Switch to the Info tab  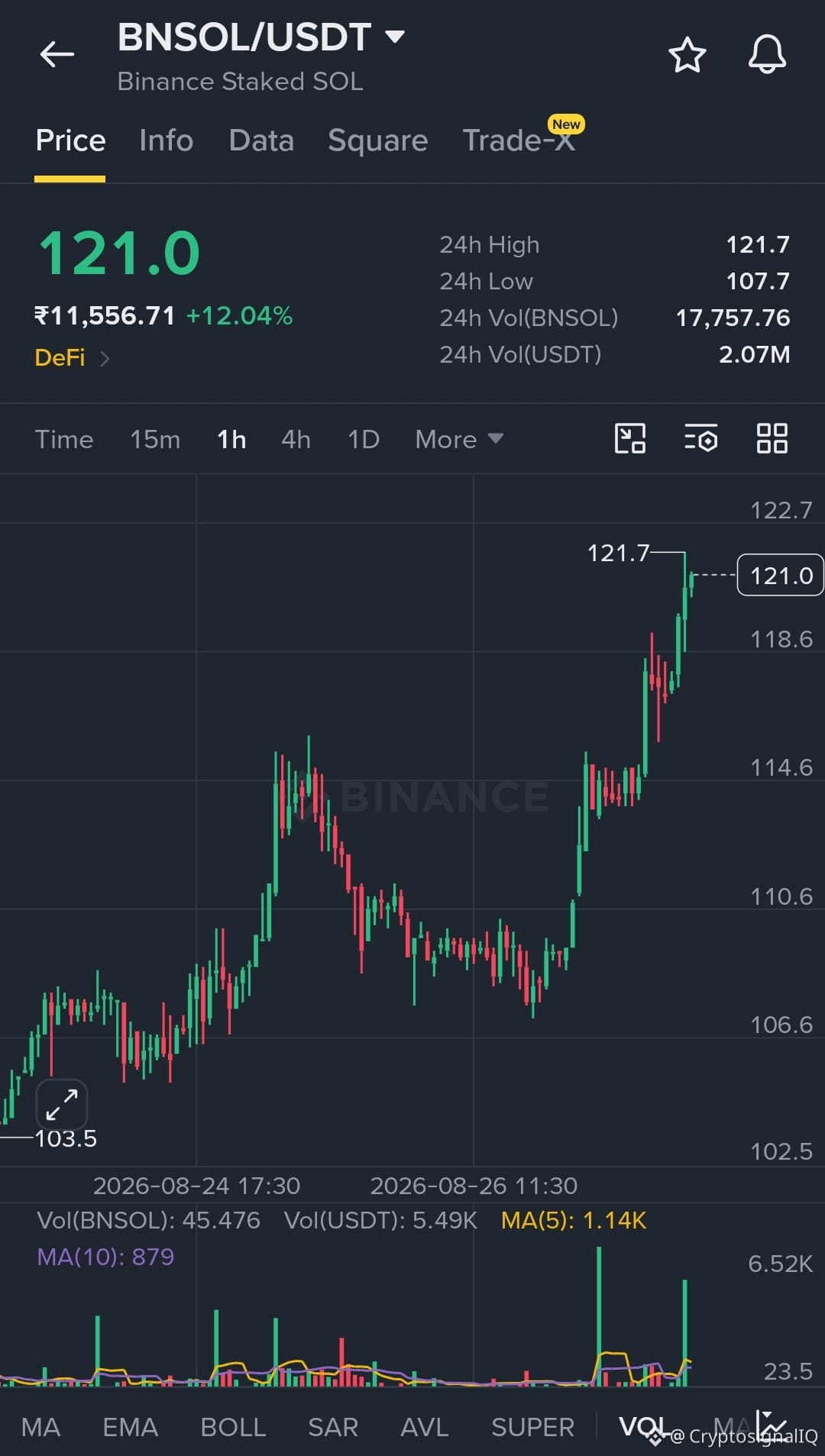tap(166, 140)
